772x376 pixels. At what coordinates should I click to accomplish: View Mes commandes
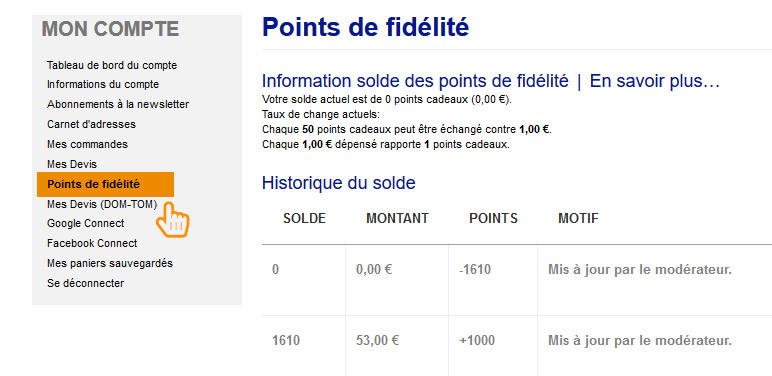(87, 144)
